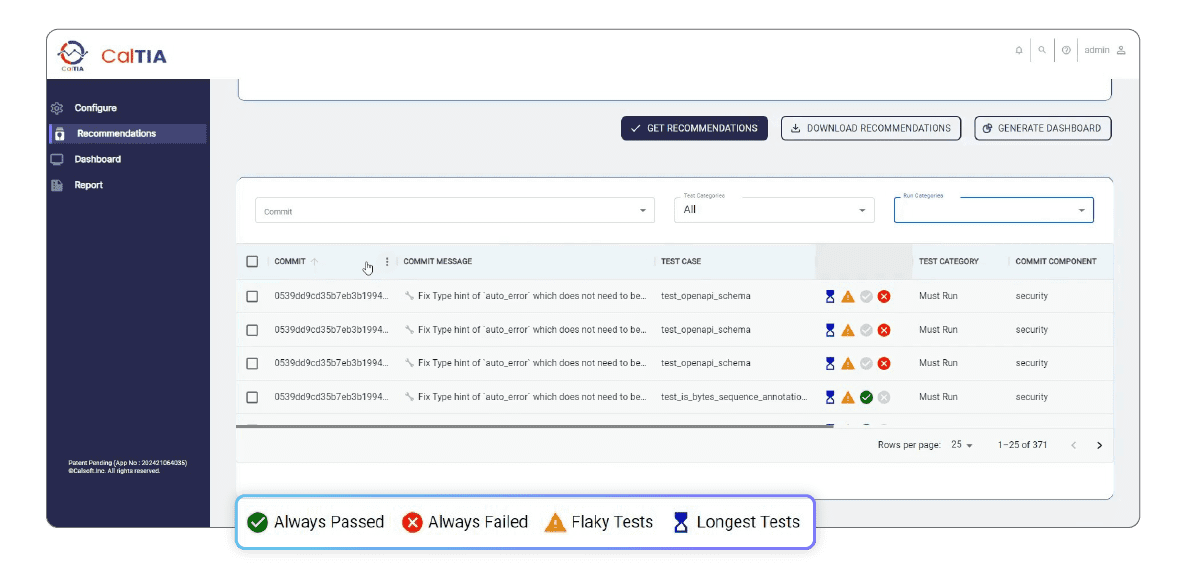Open the admin user profile
Viewport: 1200px width, 575px height.
(x=1105, y=50)
